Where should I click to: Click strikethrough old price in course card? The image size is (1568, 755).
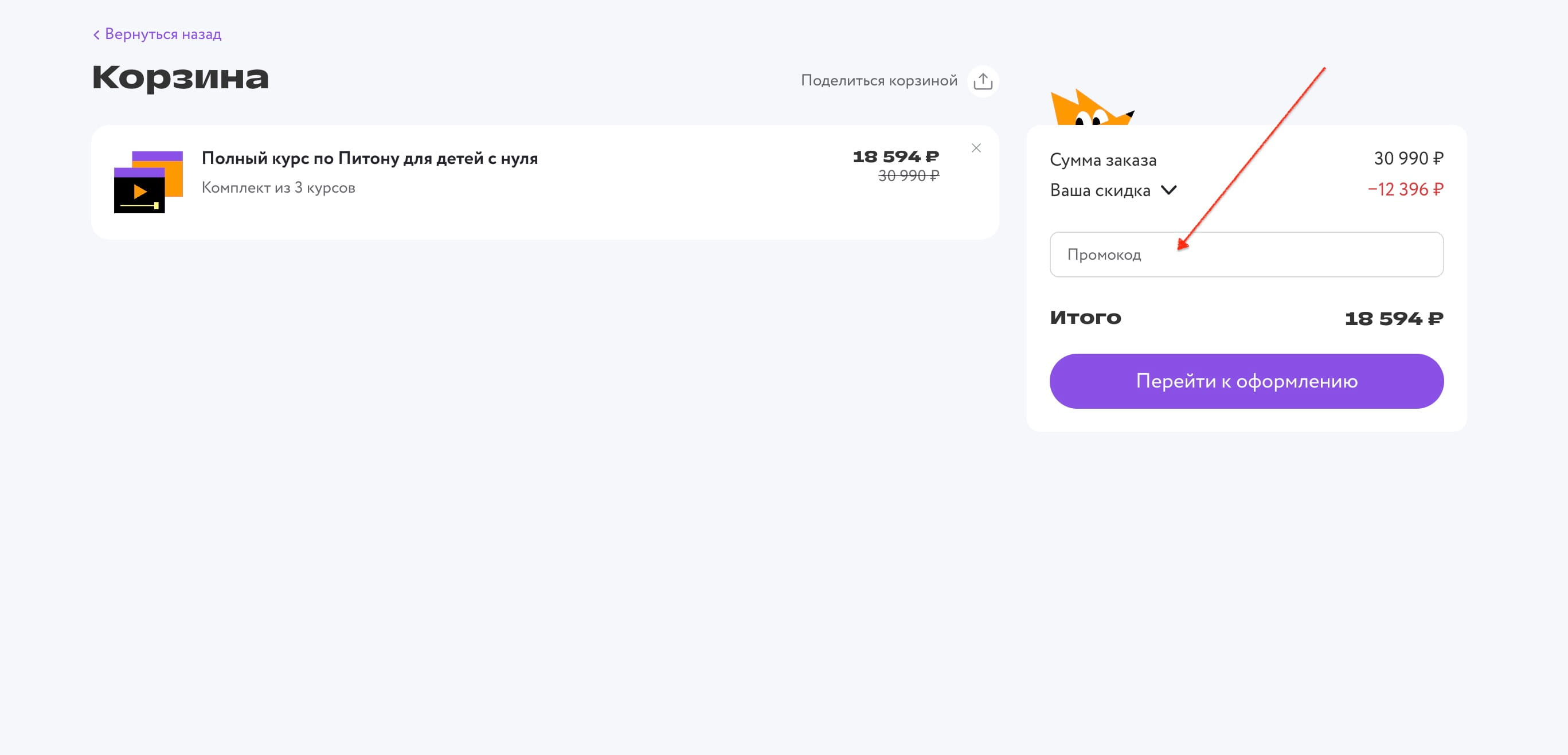(908, 176)
